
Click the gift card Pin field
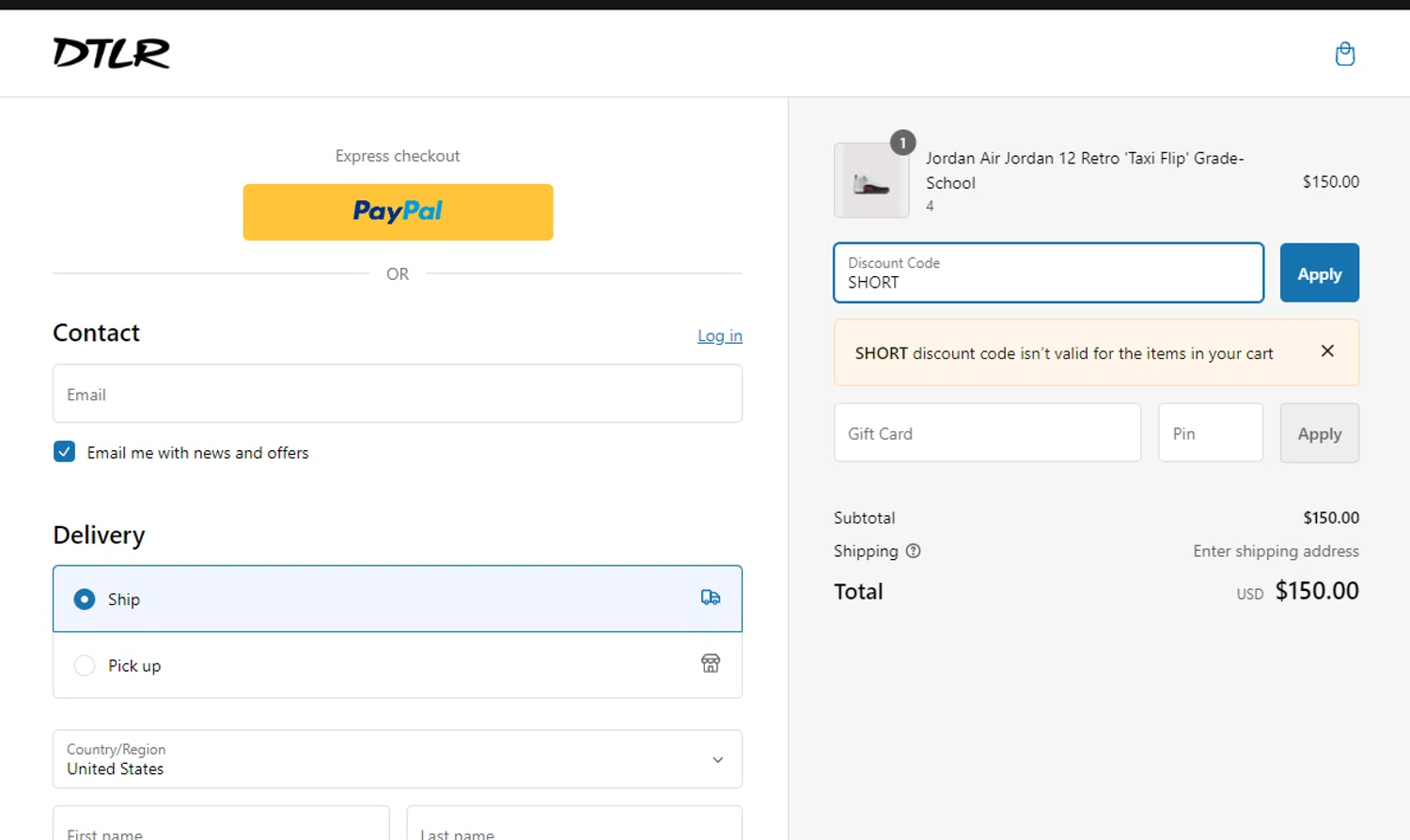pyautogui.click(x=1211, y=432)
